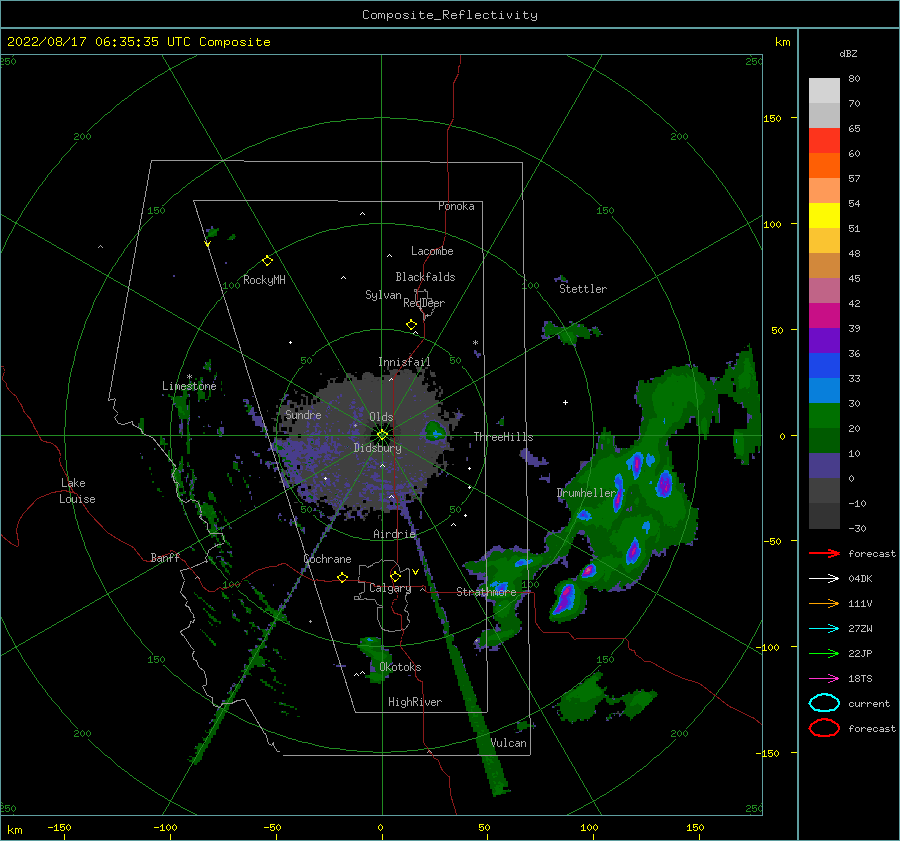Viewport: 900px width, 841px height.
Task: Click the Cochrane town label
Action: click(x=327, y=559)
